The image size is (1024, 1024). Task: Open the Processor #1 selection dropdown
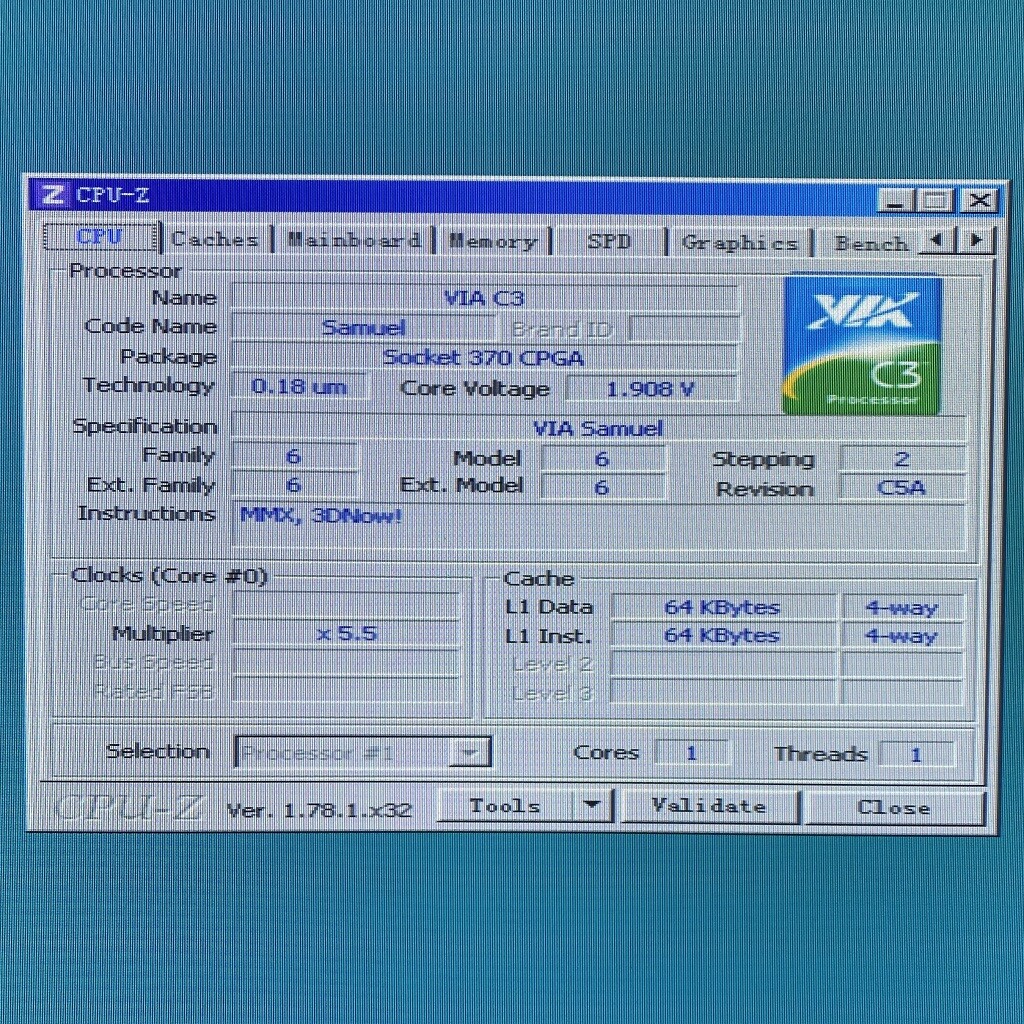tap(363, 752)
